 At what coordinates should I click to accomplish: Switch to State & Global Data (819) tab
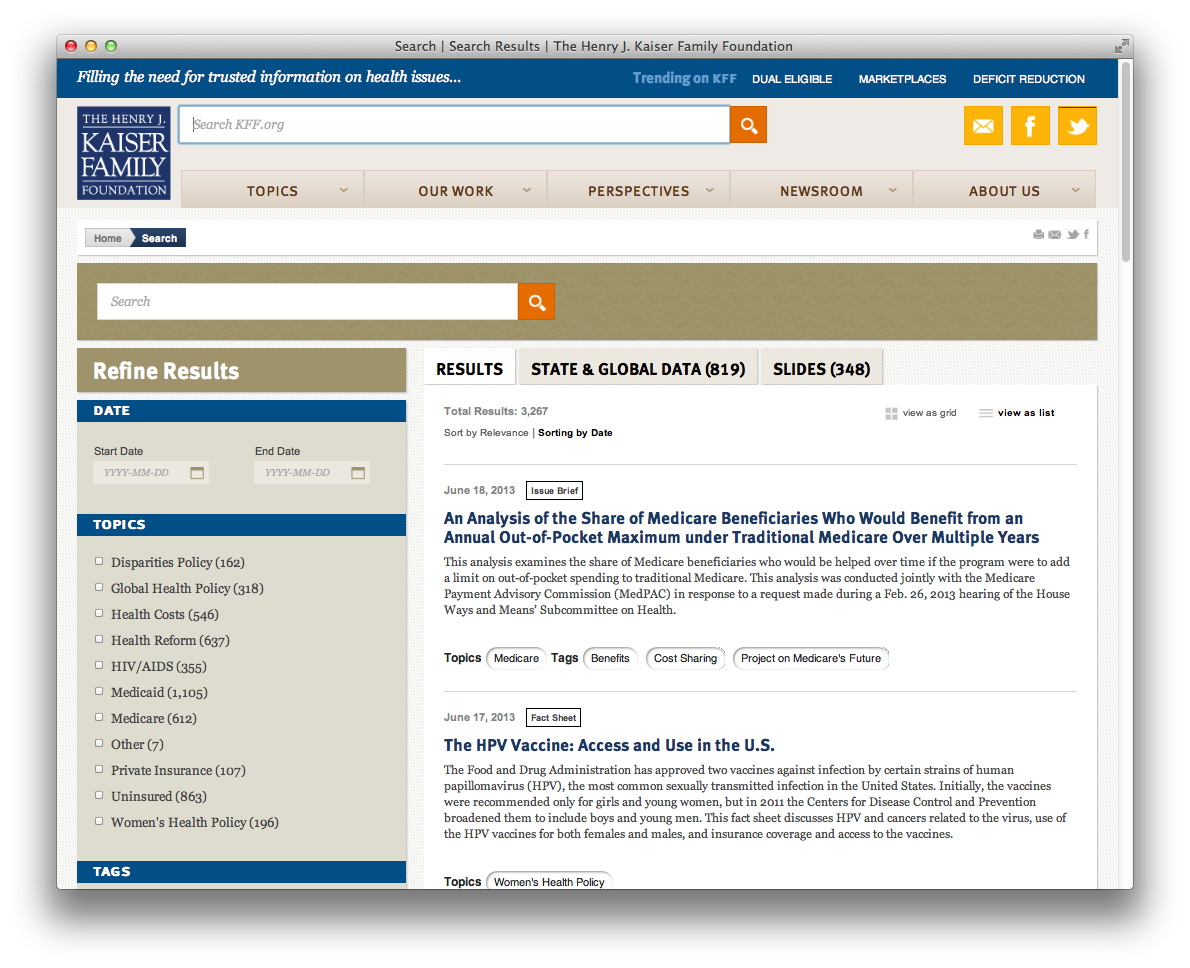point(638,369)
